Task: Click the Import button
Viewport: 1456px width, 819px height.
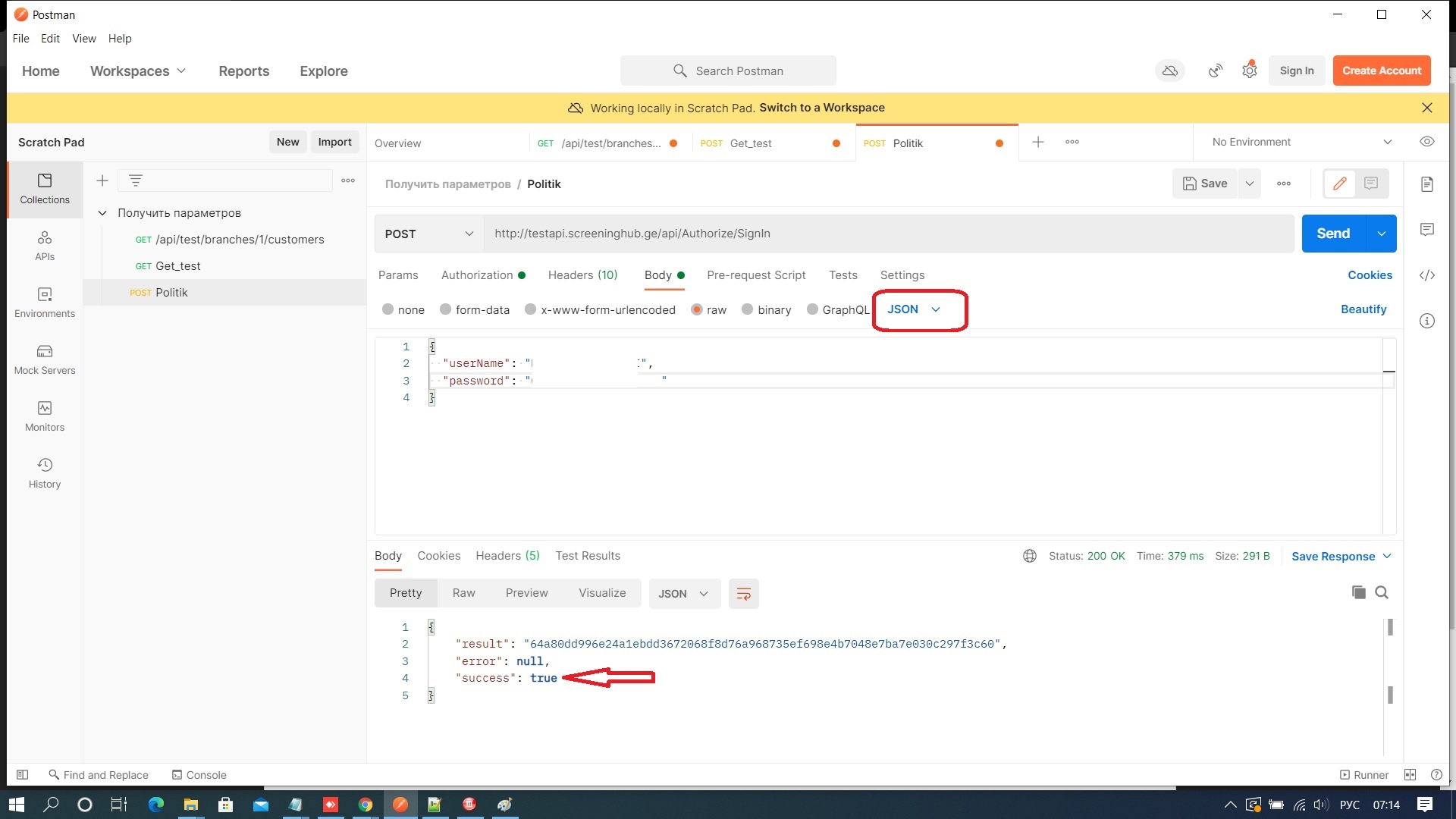Action: pos(334,142)
